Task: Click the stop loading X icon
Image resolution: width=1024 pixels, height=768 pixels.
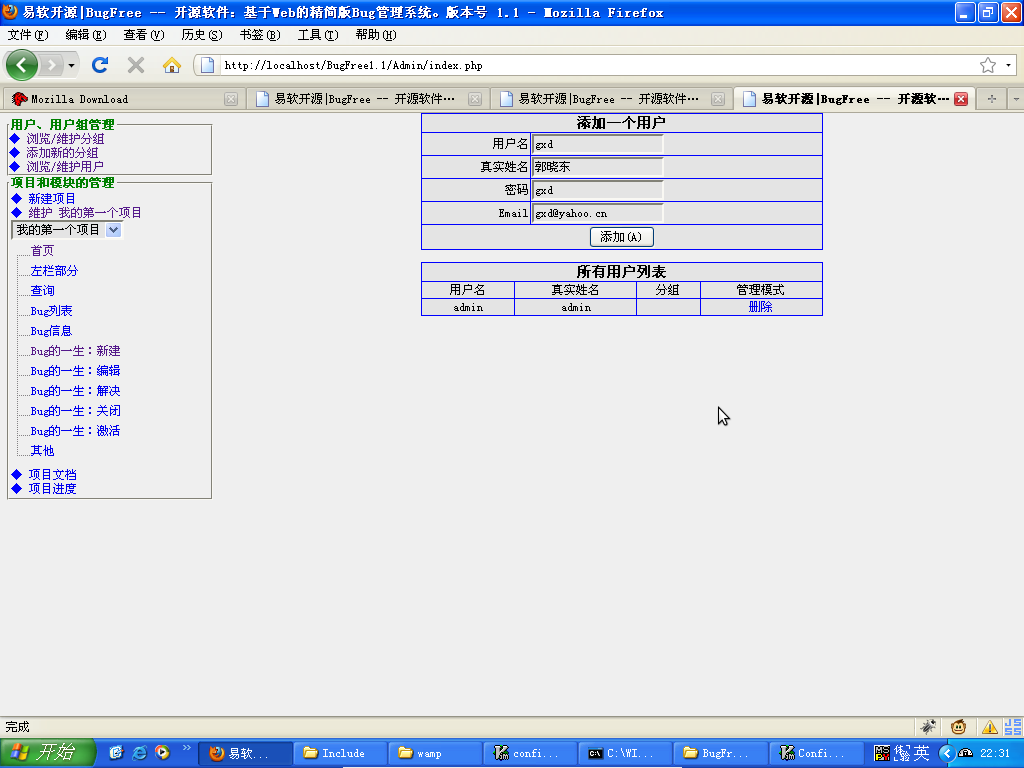Action: click(136, 65)
